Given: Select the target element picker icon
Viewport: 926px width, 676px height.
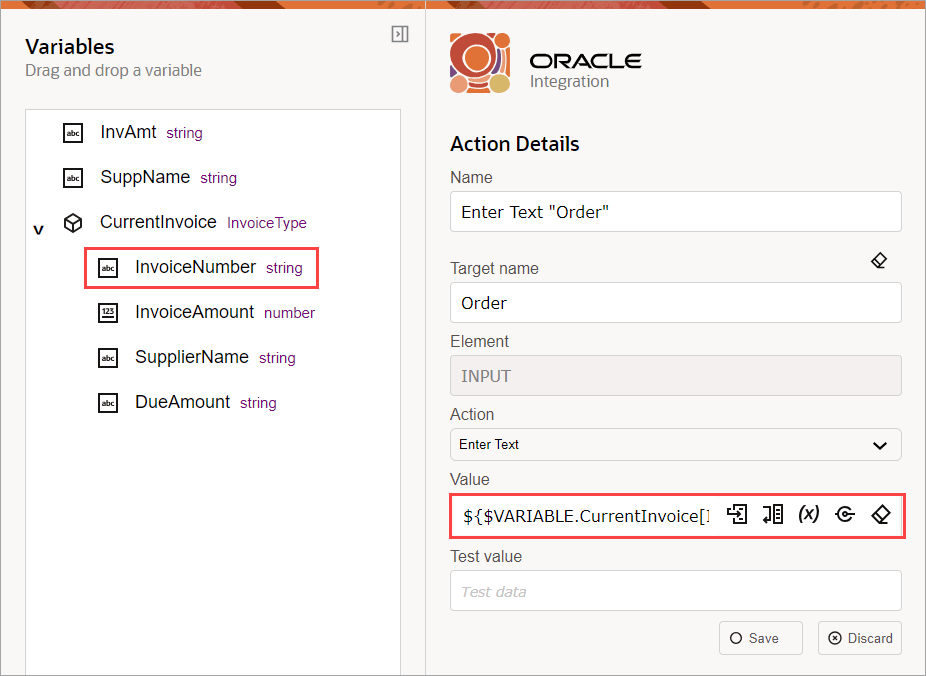Looking at the screenshot, I should click(x=845, y=514).
